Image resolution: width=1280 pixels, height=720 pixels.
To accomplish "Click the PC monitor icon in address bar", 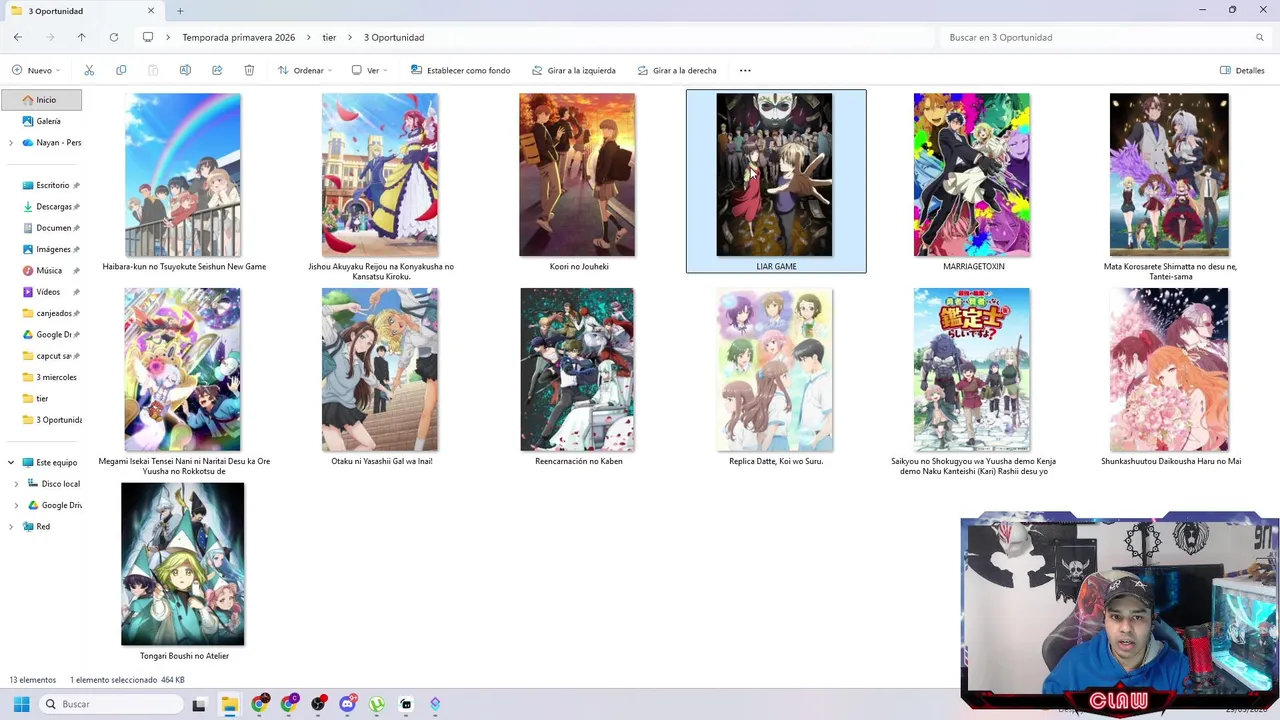I will click(148, 37).
